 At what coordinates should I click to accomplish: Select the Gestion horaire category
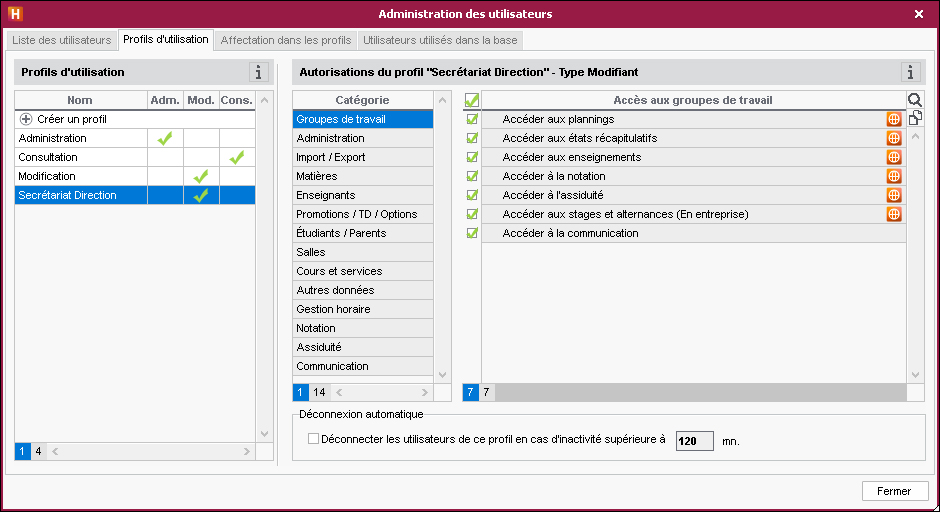tap(363, 309)
